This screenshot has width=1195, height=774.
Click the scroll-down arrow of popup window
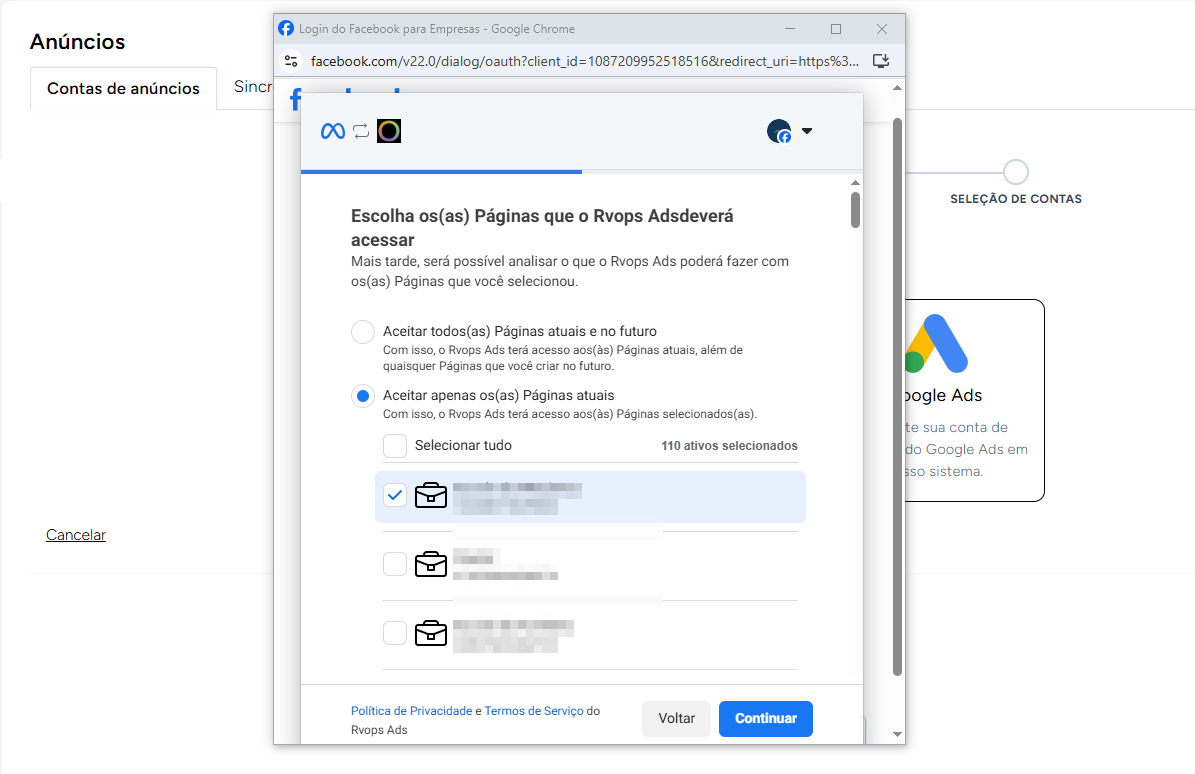[897, 734]
